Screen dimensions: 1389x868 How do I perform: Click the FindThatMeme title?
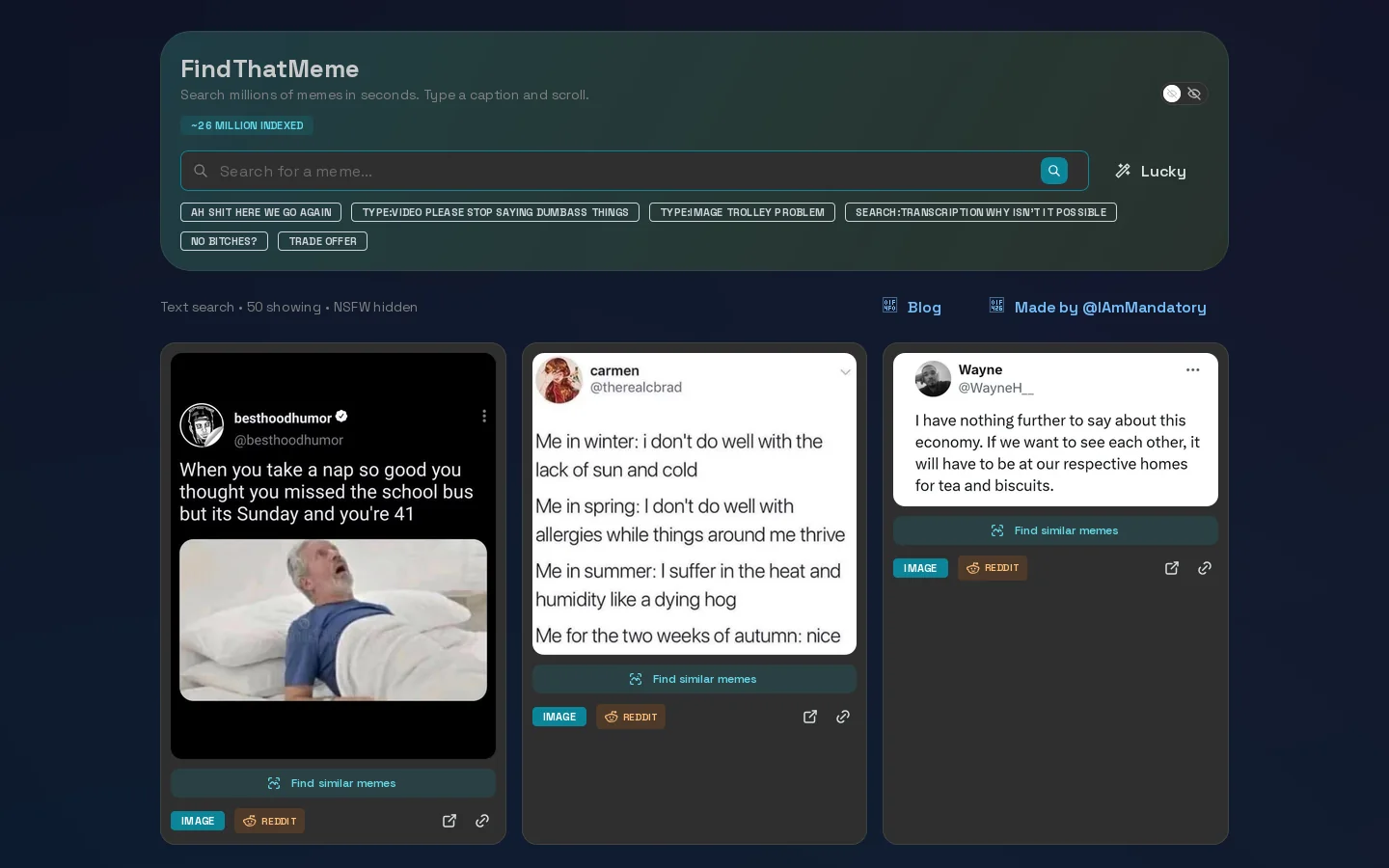269,68
